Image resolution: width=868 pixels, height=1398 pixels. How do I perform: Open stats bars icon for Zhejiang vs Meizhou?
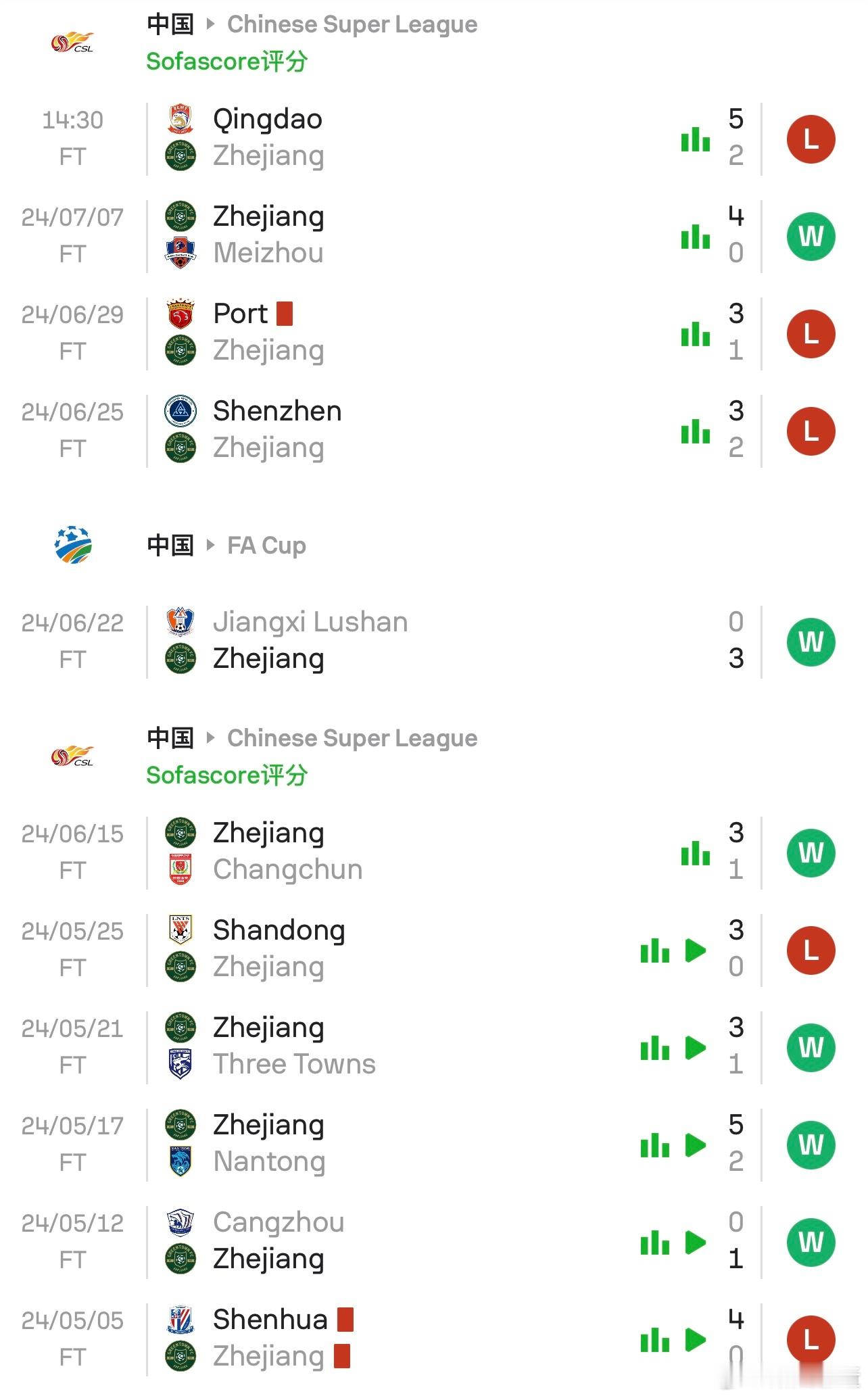[x=695, y=237]
